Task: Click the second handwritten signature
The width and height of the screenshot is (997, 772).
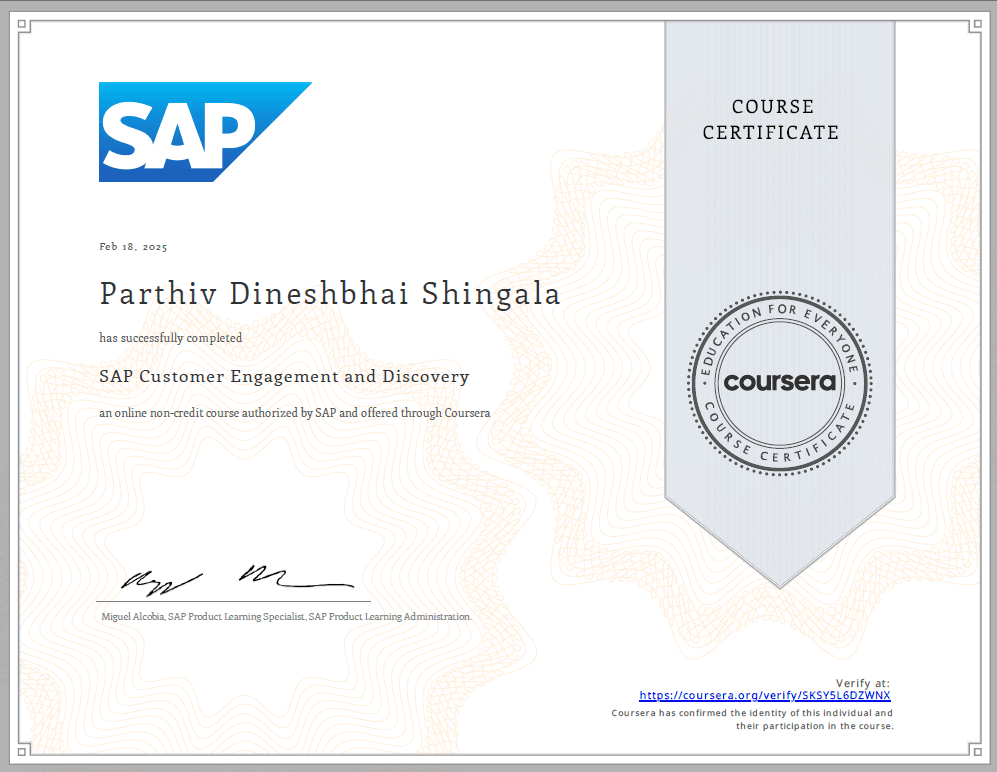Action: (296, 576)
